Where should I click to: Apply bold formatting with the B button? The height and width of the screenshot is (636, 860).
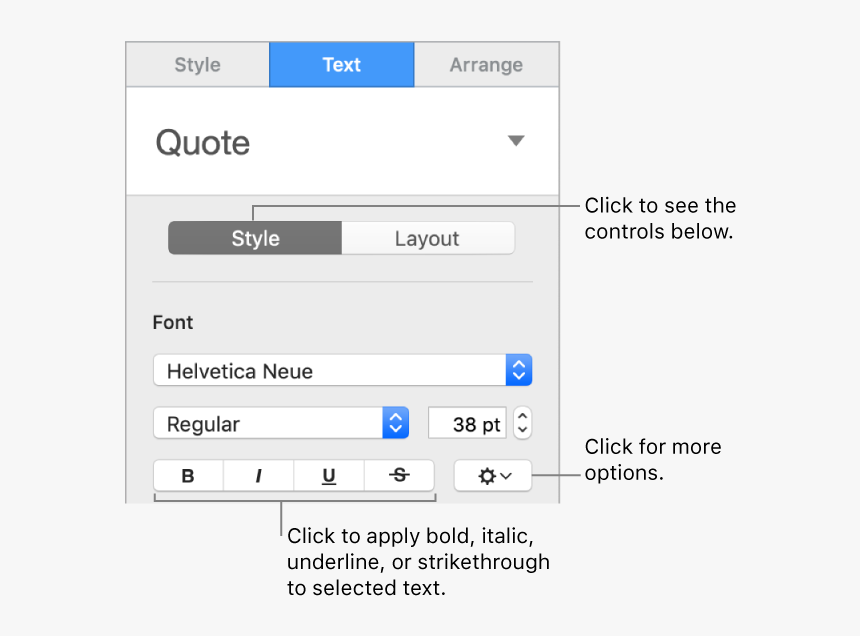pyautogui.click(x=188, y=476)
